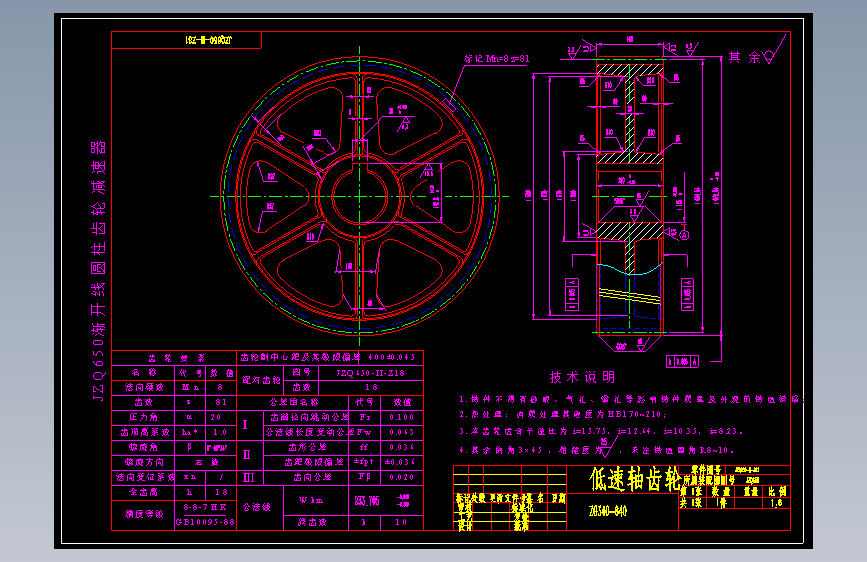The height and width of the screenshot is (562, 867).
Task: Select the standard GB10095-88 text
Action: [x=206, y=522]
